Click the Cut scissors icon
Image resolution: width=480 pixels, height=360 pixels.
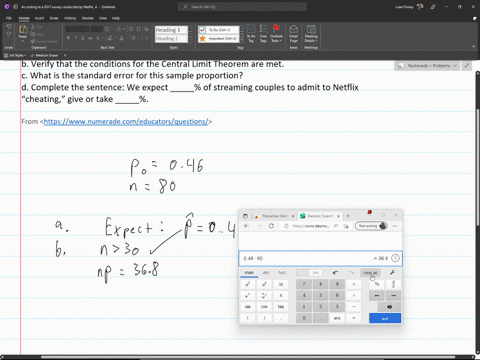33,27
